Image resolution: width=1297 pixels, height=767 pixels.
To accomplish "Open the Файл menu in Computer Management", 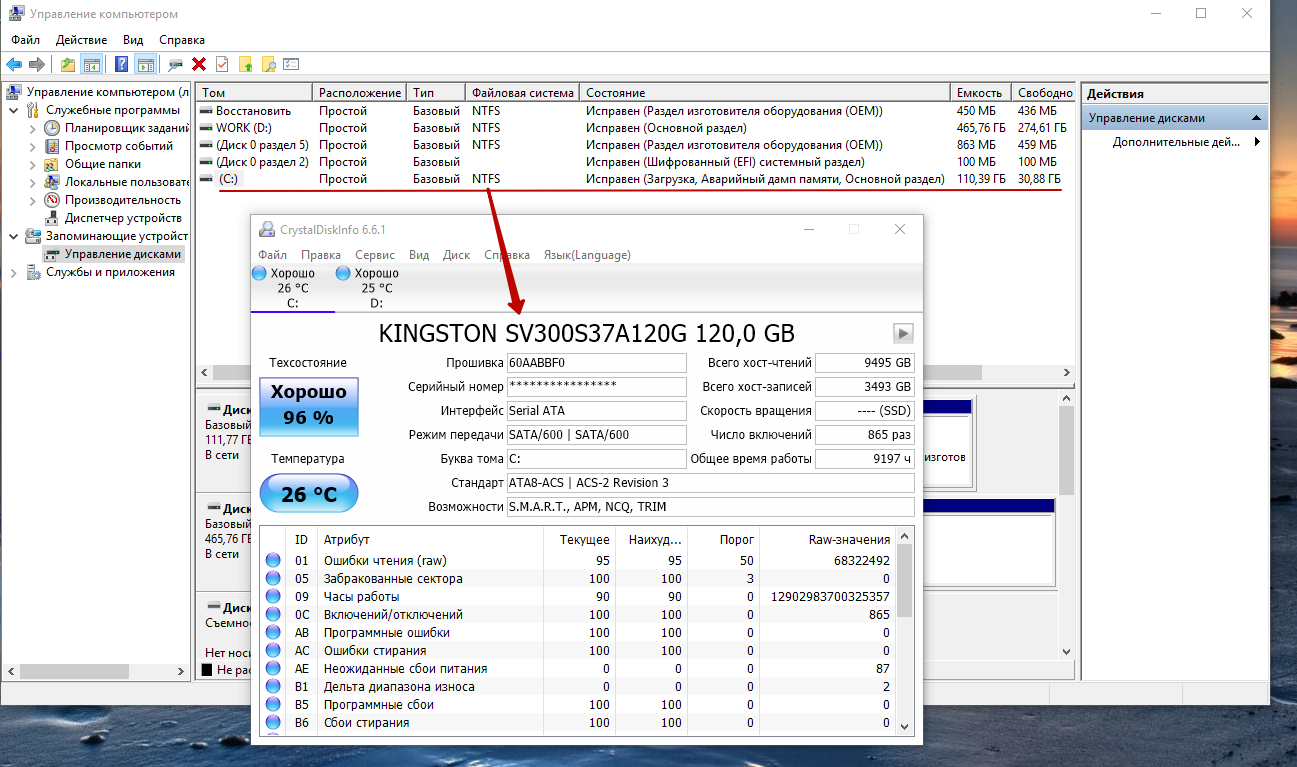I will pyautogui.click(x=26, y=40).
